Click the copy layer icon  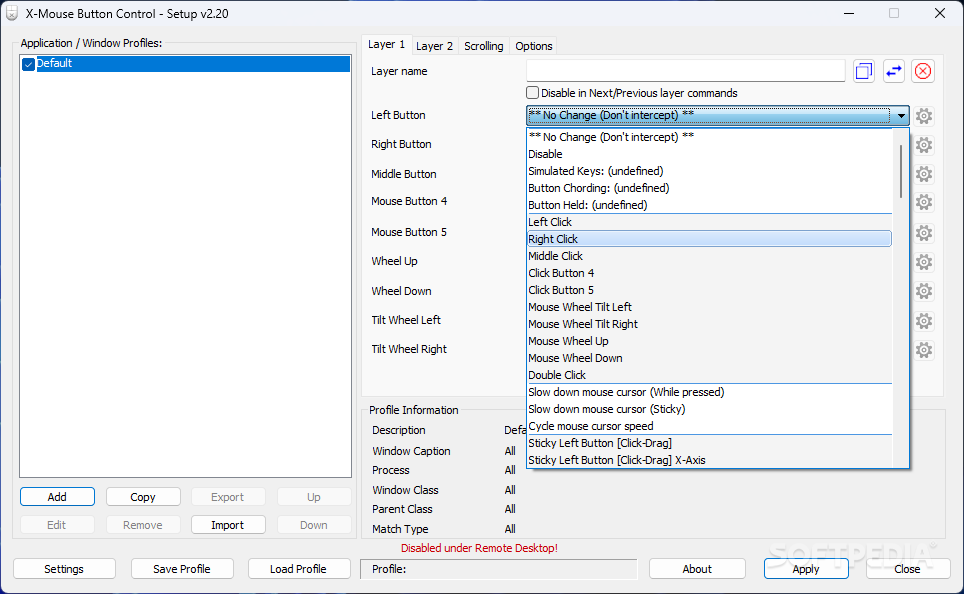point(864,71)
